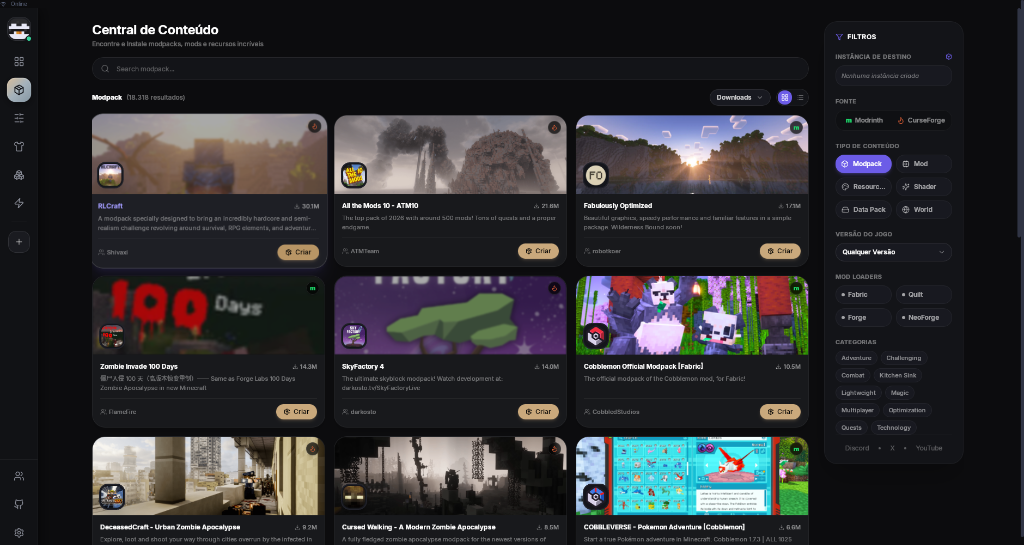This screenshot has height=545, width=1024.
Task: Click Criar on the RLCraft card
Action: click(x=298, y=252)
